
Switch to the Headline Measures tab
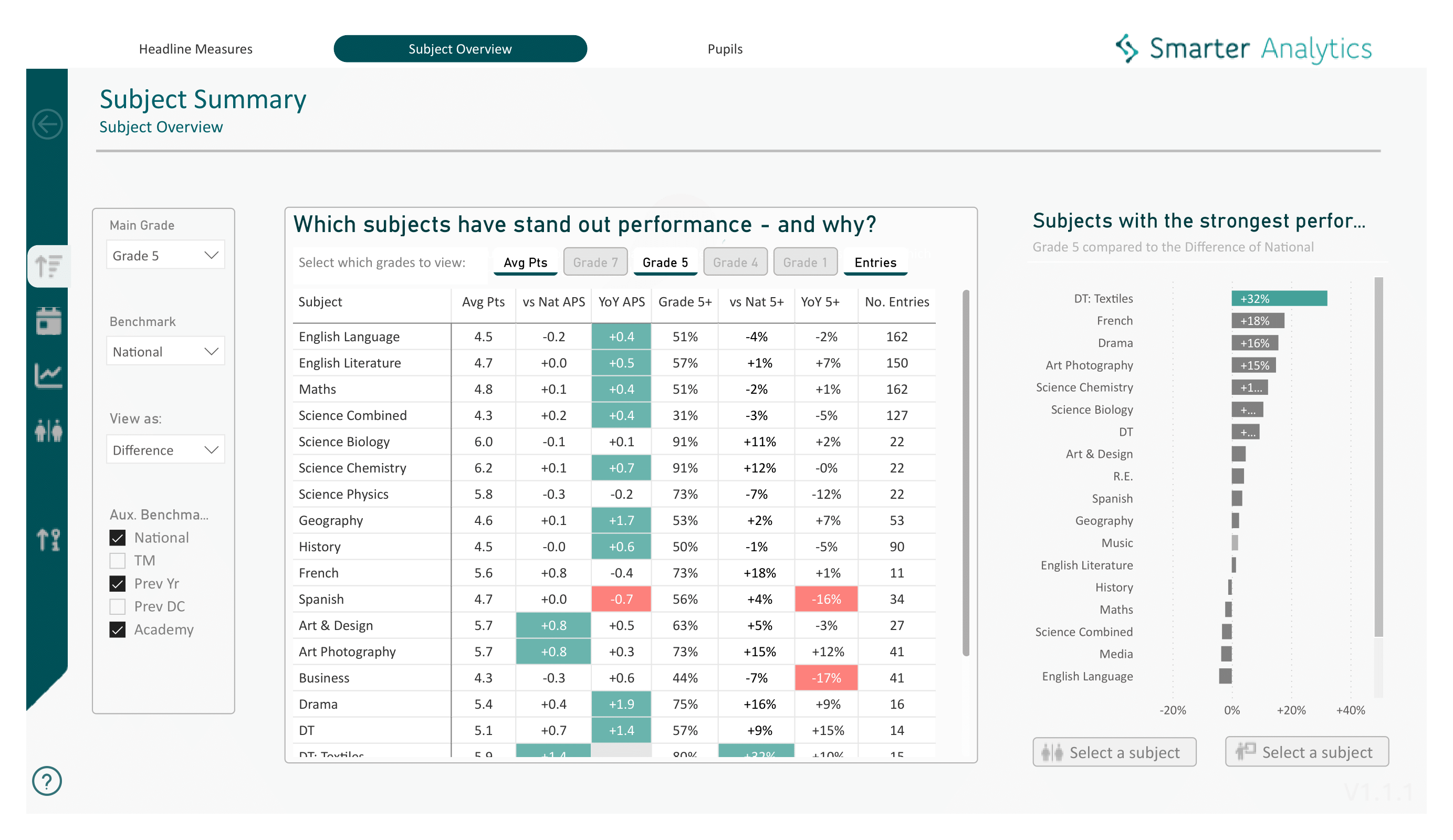tap(195, 48)
